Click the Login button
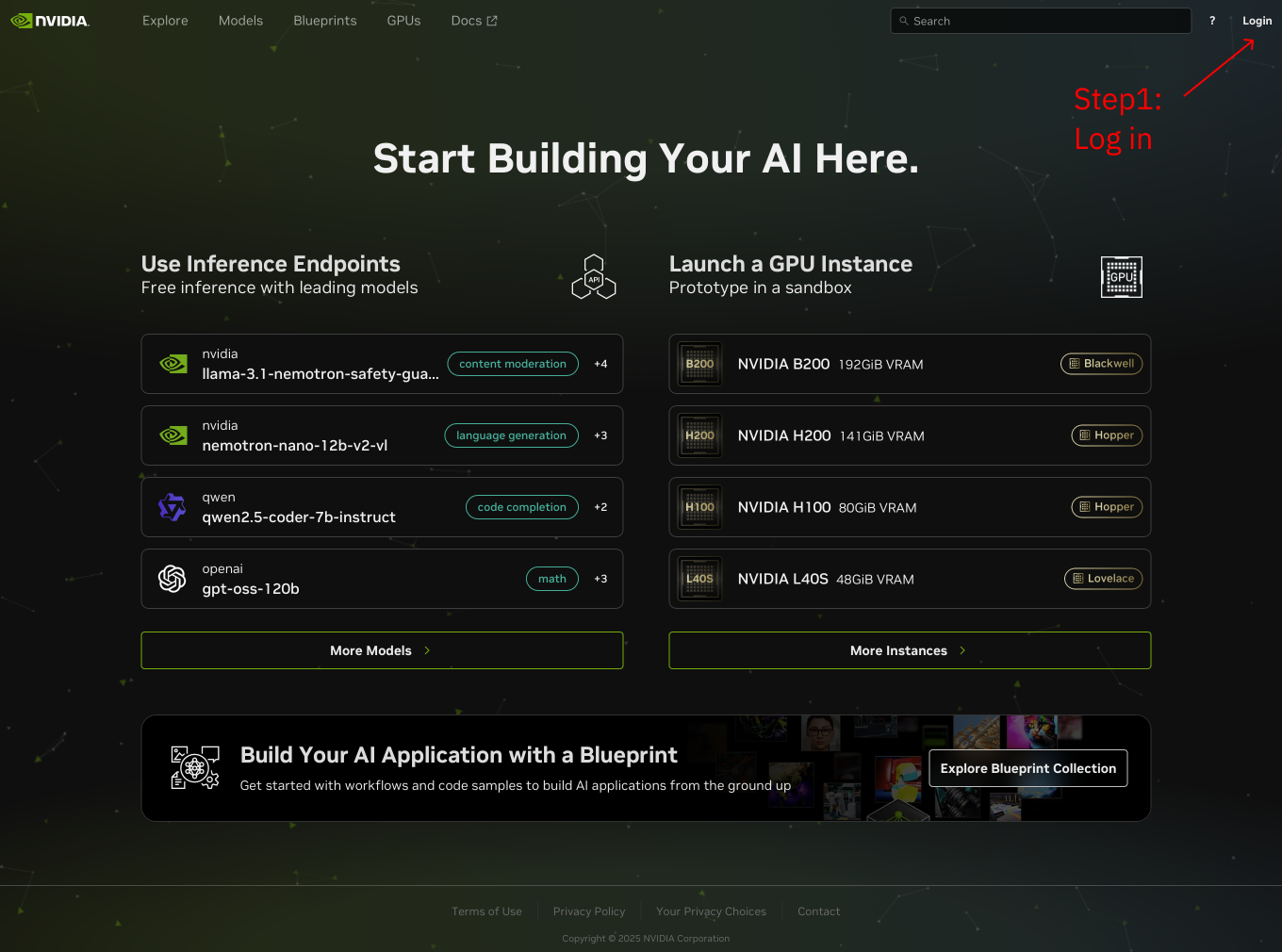This screenshot has height=952, width=1282. 1257,20
